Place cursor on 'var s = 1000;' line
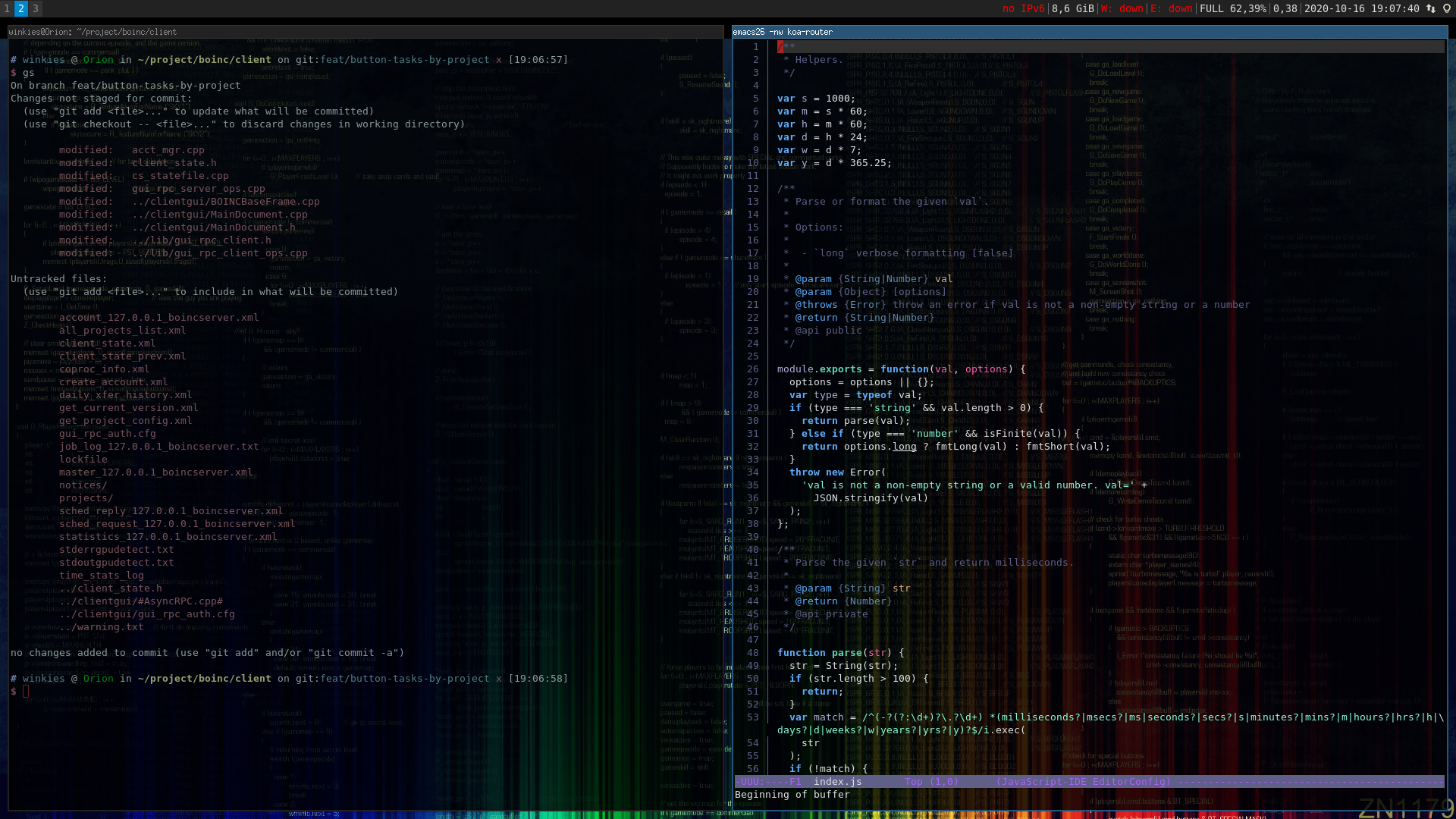 817,99
